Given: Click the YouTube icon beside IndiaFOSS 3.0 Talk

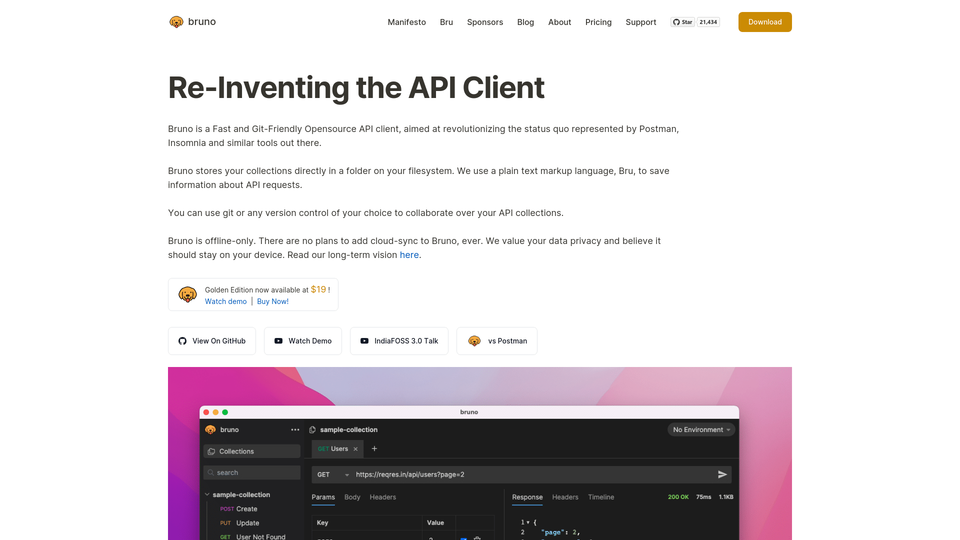Looking at the screenshot, I should pyautogui.click(x=364, y=341).
